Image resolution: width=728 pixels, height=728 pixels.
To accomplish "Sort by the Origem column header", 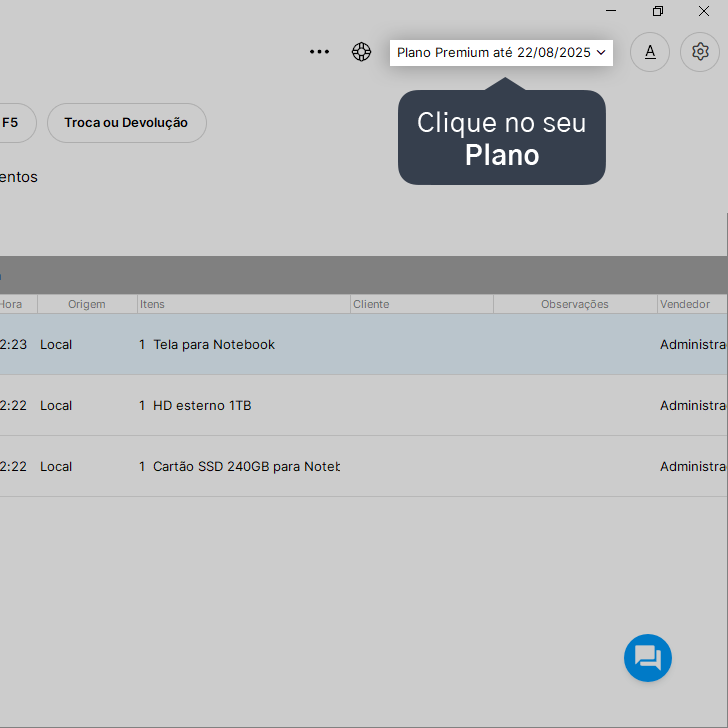I will (x=87, y=304).
